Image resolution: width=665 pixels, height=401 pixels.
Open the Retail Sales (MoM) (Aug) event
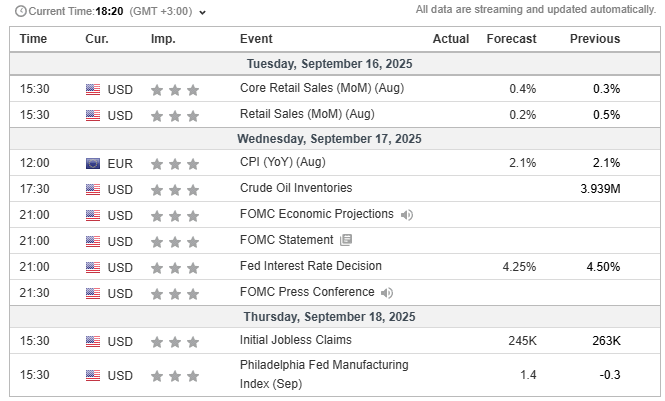tap(307, 114)
